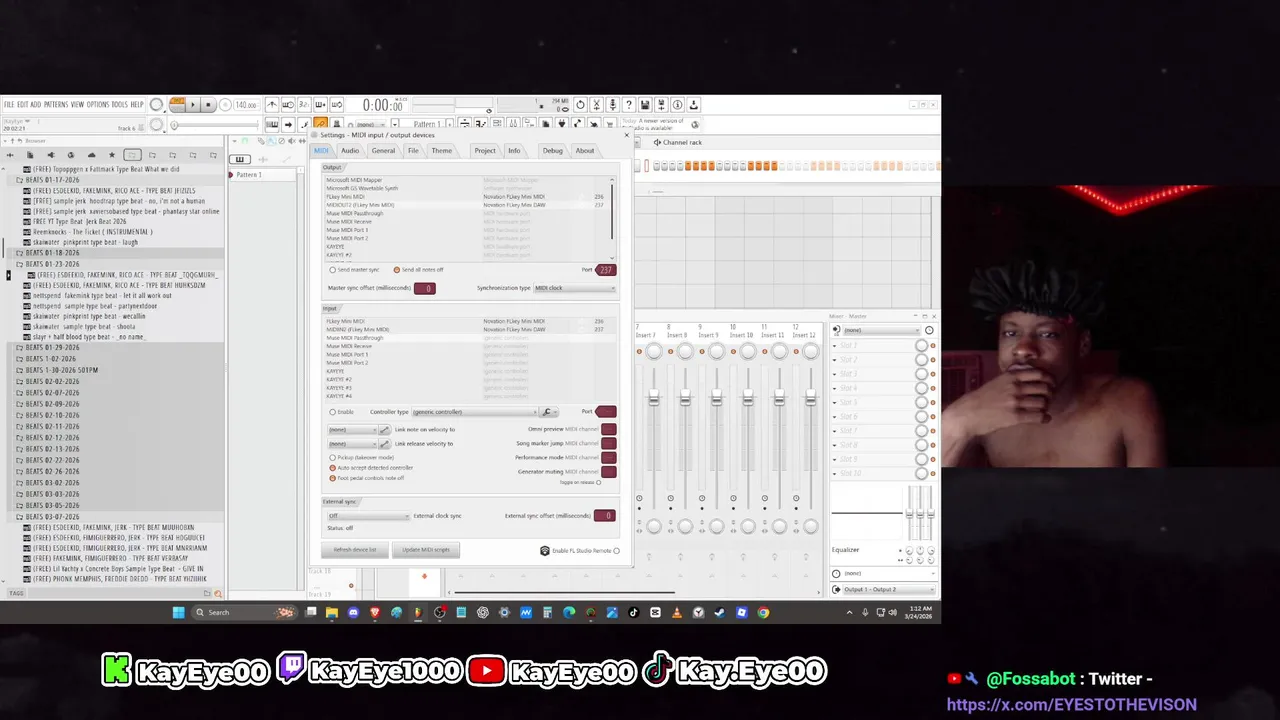This screenshot has width=1280, height=720.
Task: Select 'skaiwater sample type beat - shoota' file
Action: pyautogui.click(x=84, y=327)
